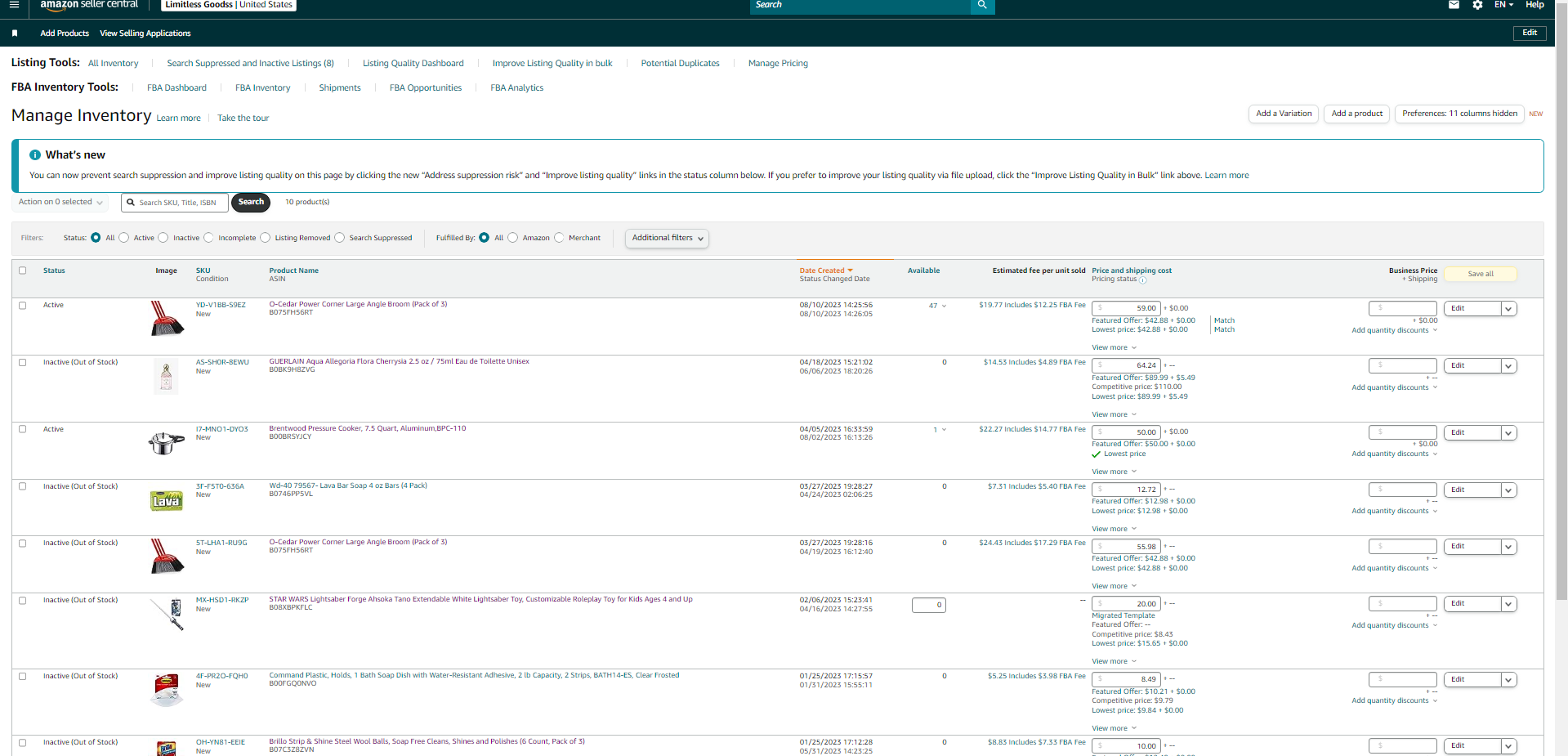Tick the select-all checkbox in the table header
The height and width of the screenshot is (756, 1568).
click(x=23, y=271)
